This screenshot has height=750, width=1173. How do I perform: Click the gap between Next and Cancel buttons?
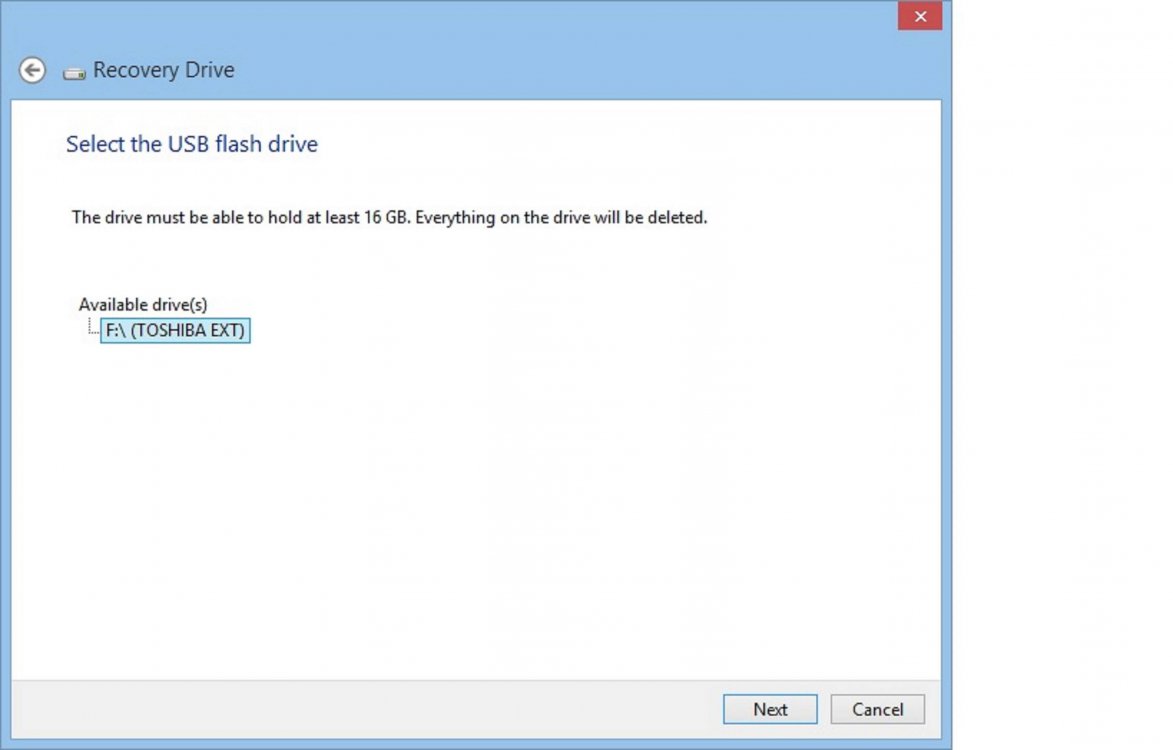click(824, 709)
